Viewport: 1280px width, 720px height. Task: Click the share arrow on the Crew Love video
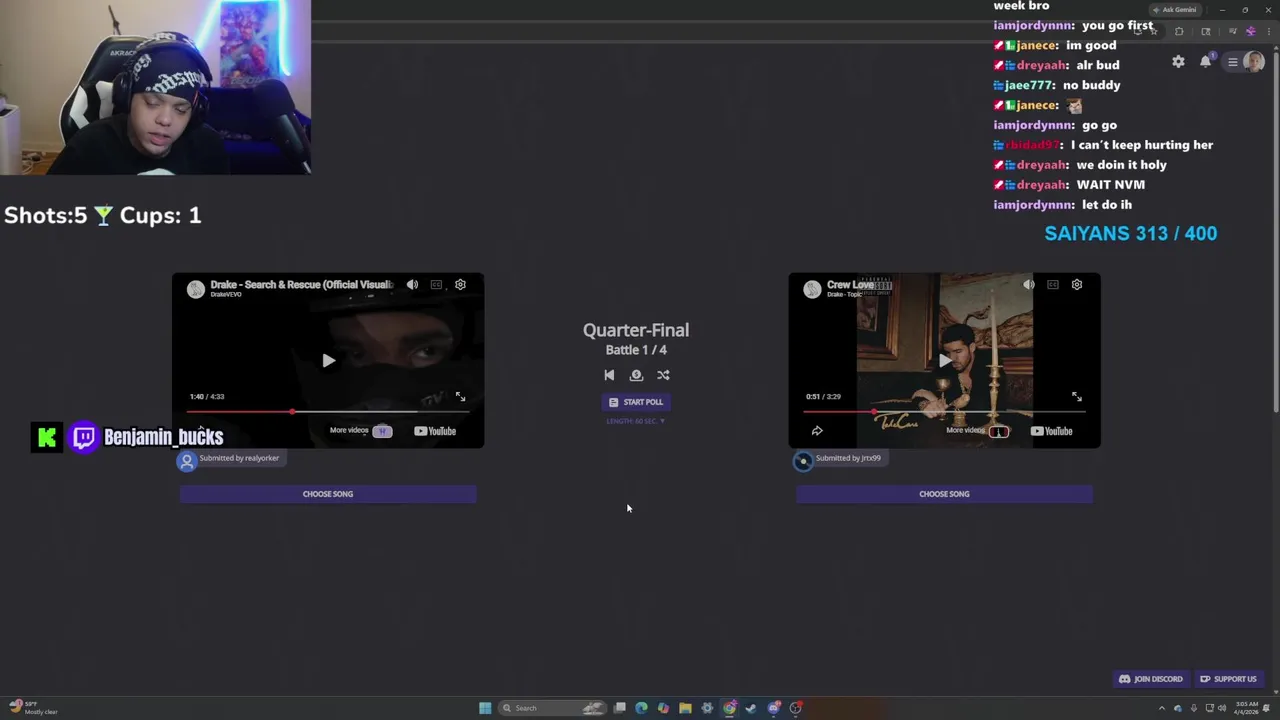[x=817, y=431]
